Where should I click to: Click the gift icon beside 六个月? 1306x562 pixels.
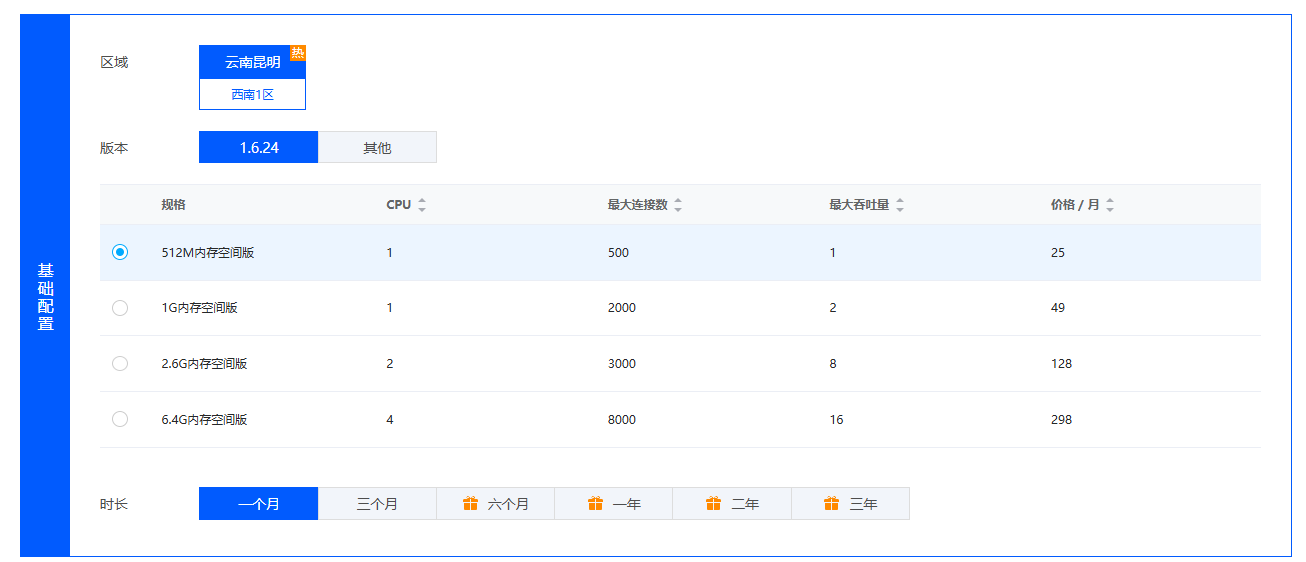coord(471,504)
